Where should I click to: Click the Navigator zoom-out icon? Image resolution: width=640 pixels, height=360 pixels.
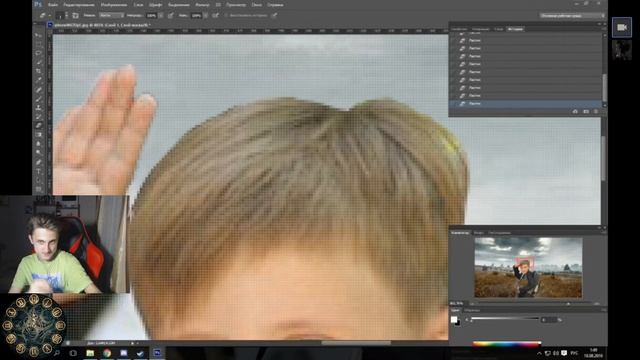(472, 304)
